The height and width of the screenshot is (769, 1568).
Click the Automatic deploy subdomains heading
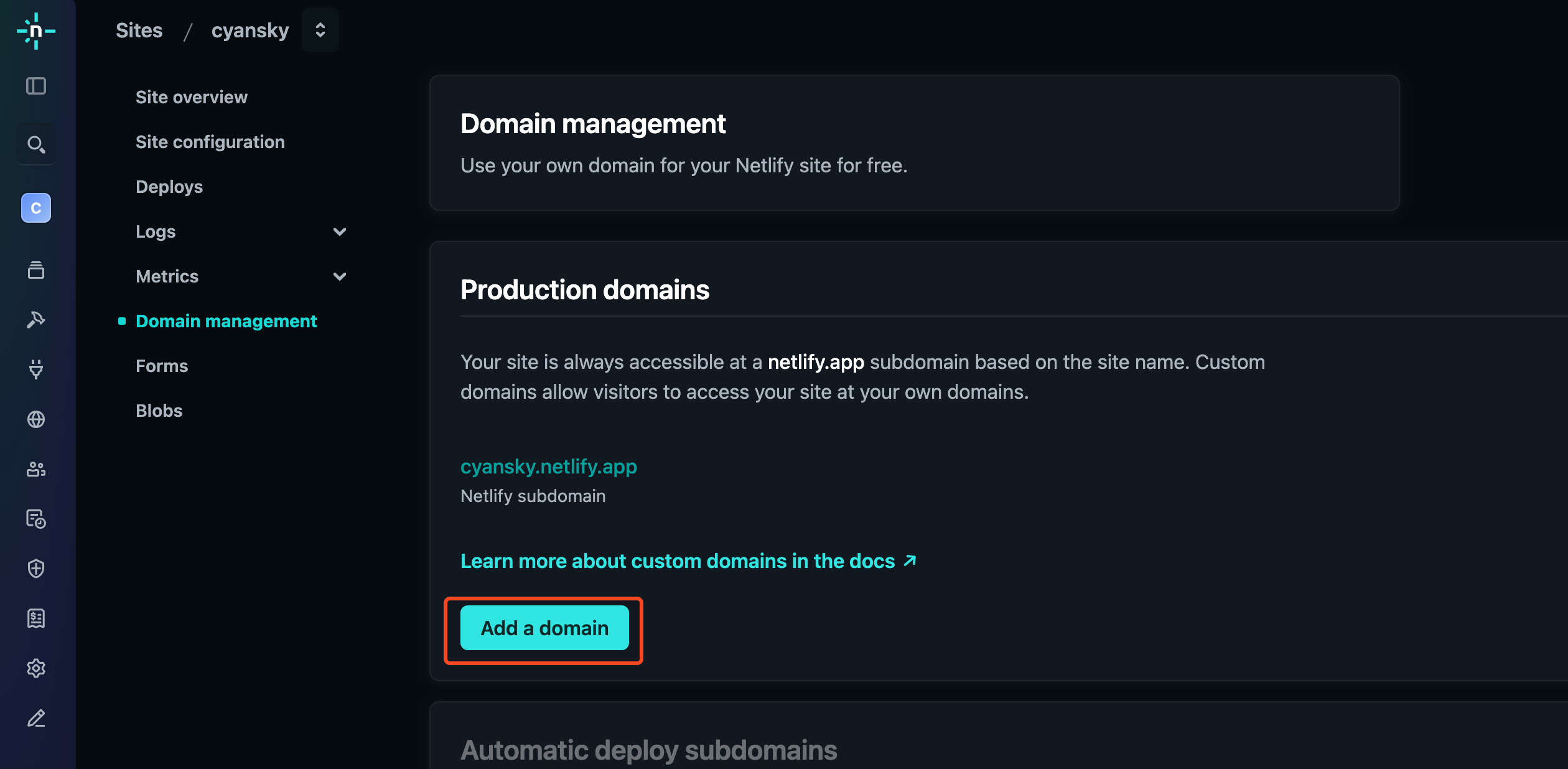click(649, 750)
